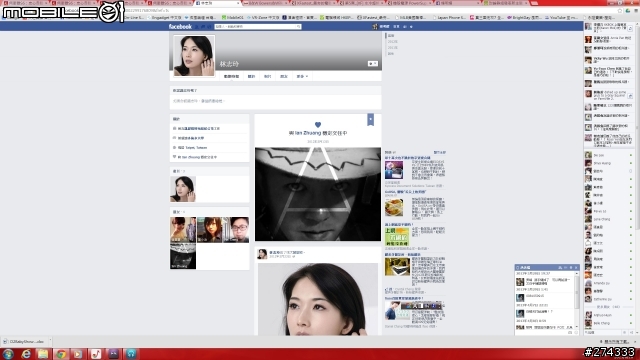
Task: Open Mobile01 bookmark
Action: [233, 18]
